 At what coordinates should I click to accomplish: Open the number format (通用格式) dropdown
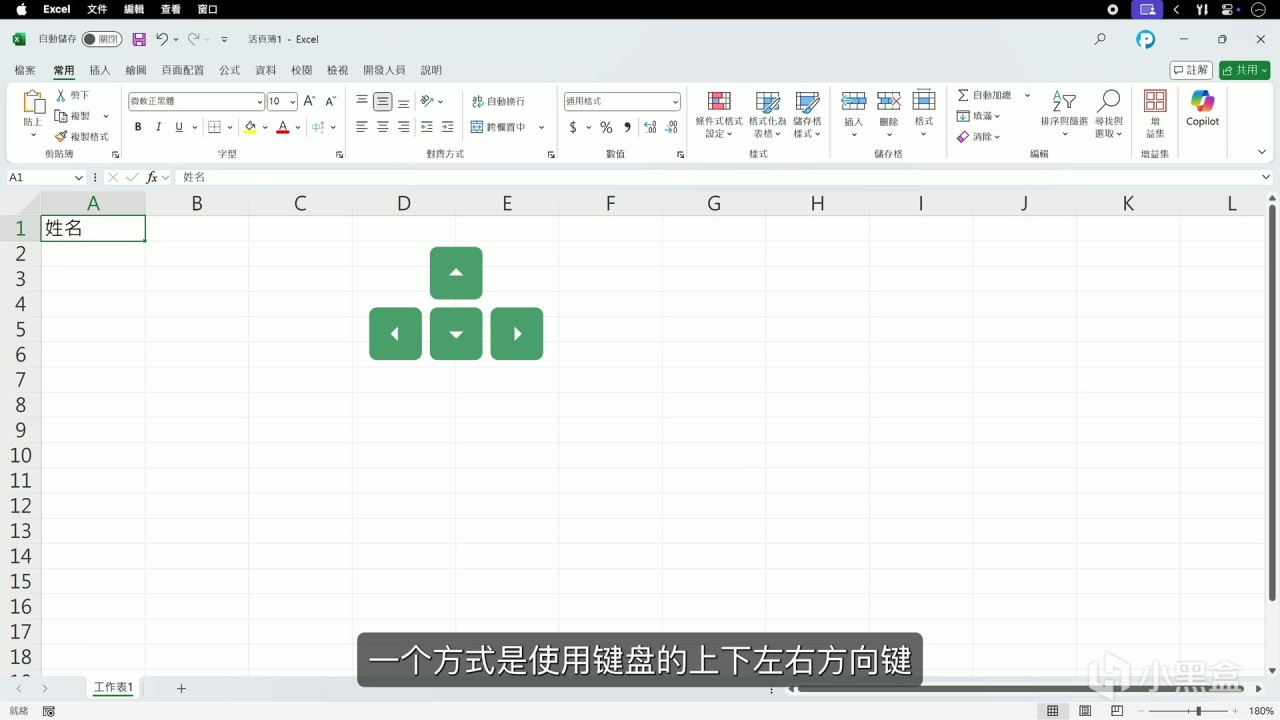point(675,101)
